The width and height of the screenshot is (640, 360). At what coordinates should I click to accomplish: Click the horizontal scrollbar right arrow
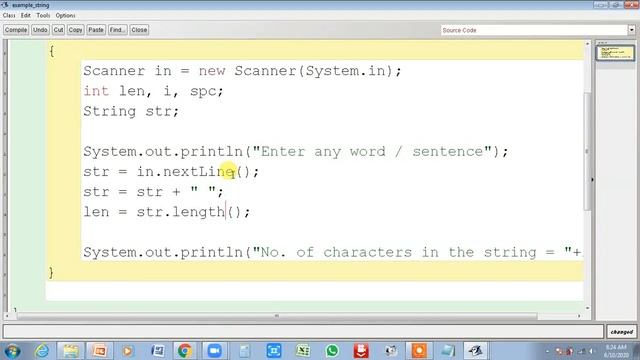[579, 316]
